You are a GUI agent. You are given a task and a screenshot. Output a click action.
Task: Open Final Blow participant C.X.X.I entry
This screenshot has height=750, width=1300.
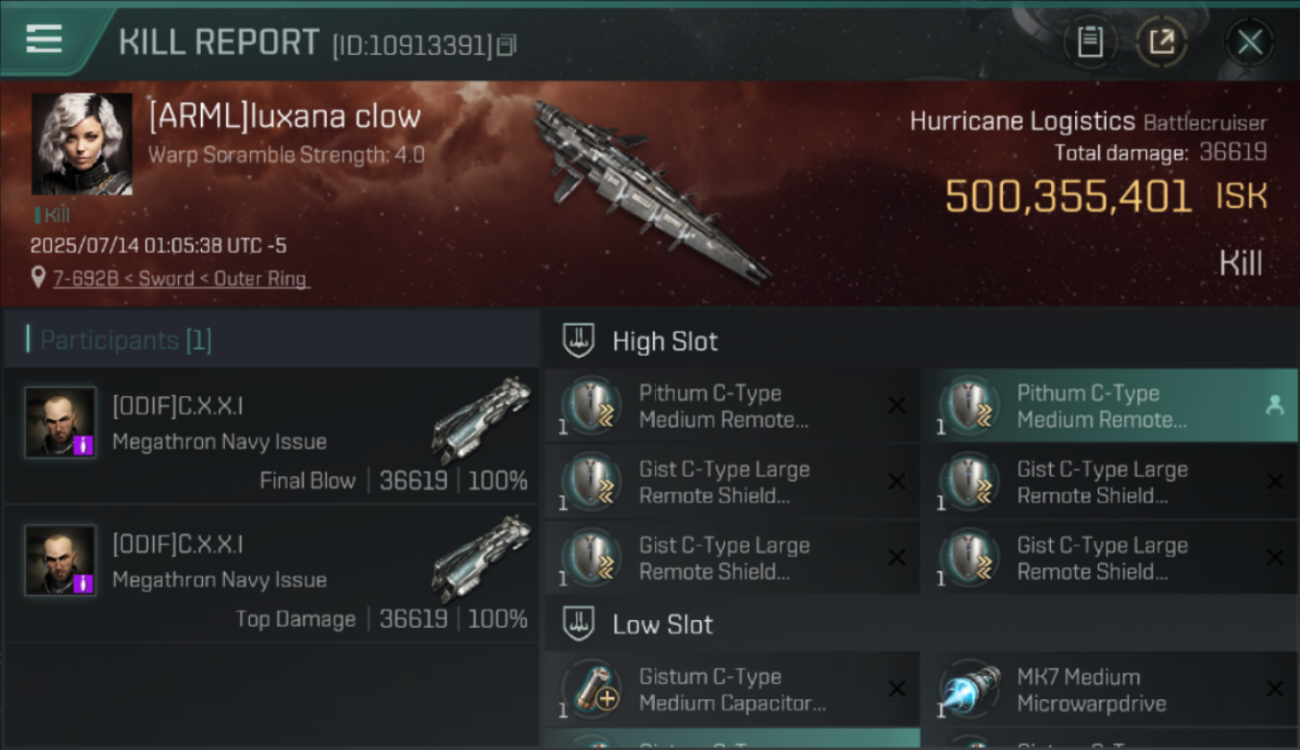(272, 435)
